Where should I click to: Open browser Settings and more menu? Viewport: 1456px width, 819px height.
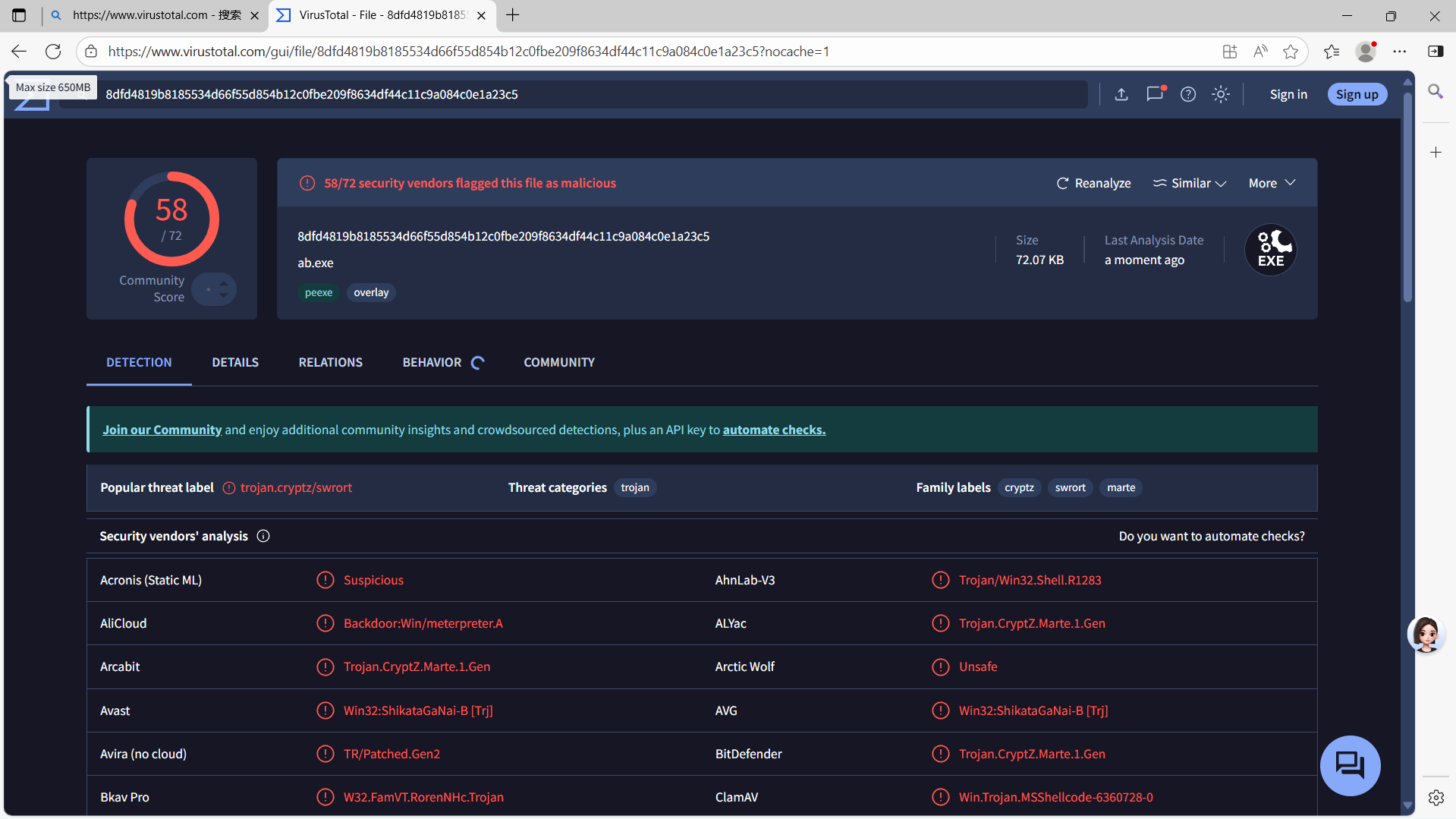pos(1400,52)
